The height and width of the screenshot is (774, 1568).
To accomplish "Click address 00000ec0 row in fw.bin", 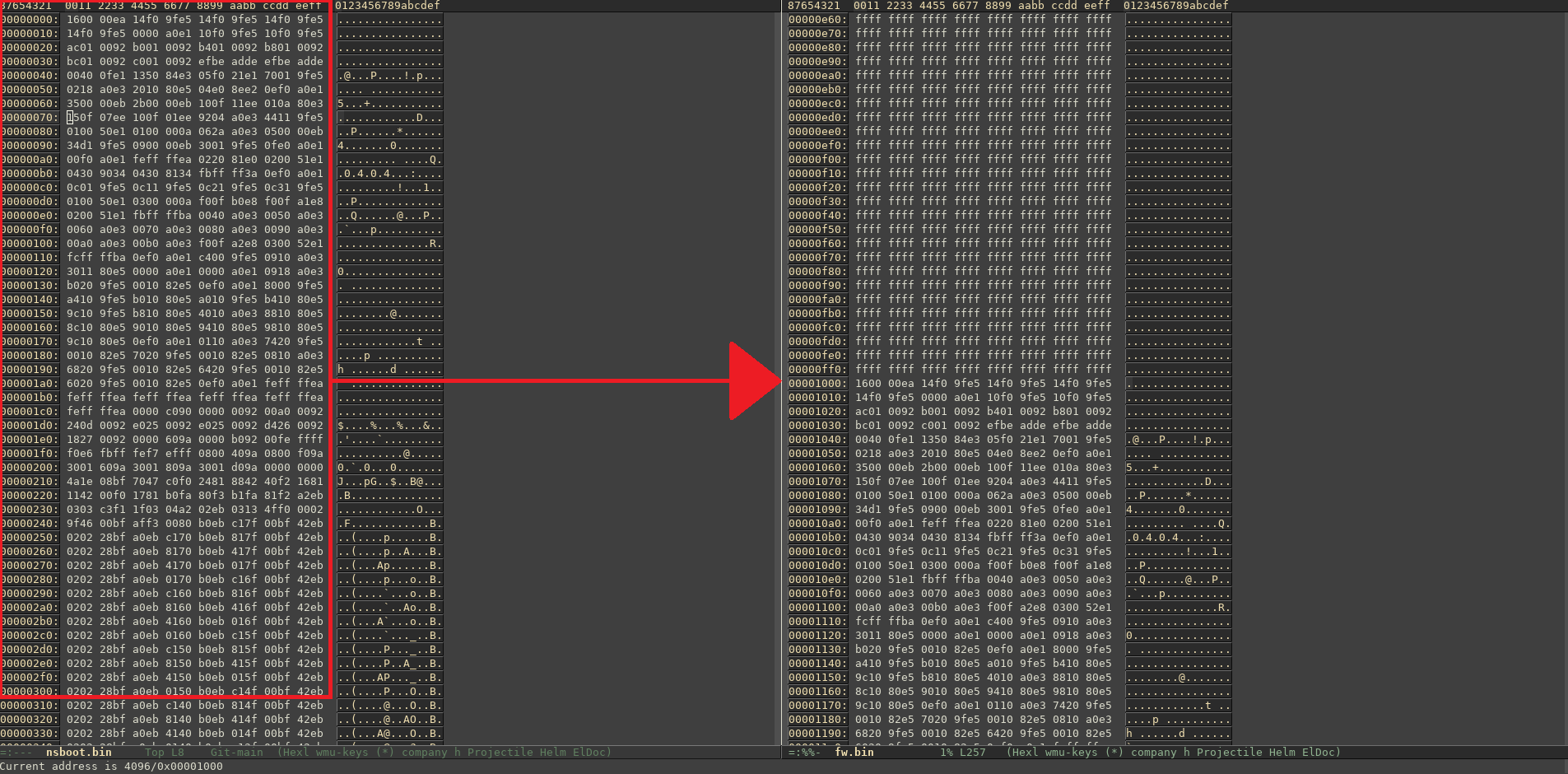I will [x=1010, y=103].
